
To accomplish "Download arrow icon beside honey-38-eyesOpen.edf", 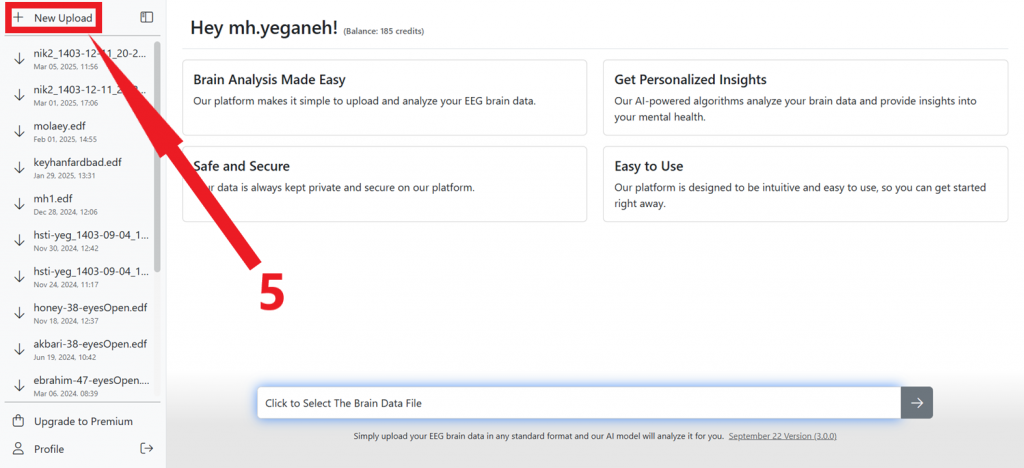I will (19, 313).
